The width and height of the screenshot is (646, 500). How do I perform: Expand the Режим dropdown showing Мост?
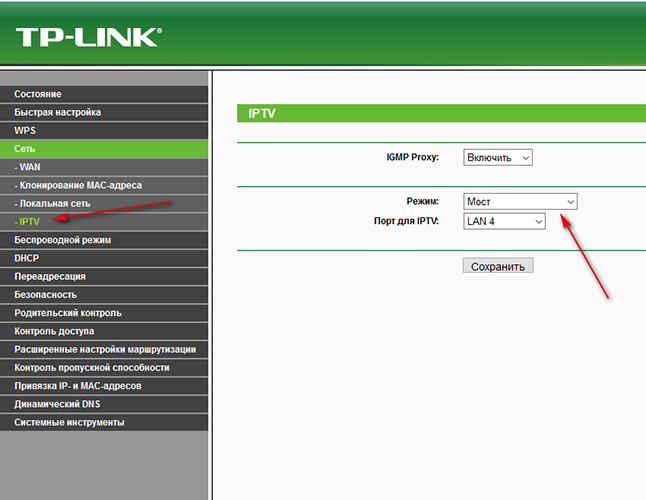pos(520,201)
